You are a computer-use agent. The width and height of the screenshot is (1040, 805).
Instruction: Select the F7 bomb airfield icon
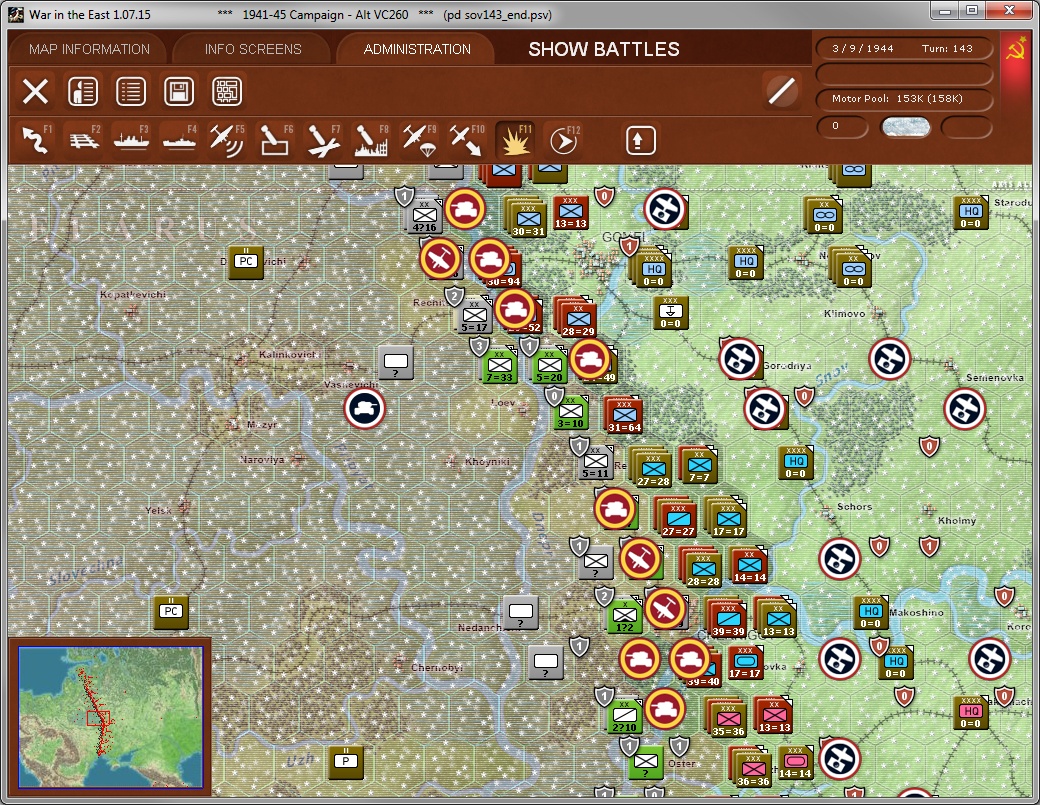click(323, 140)
